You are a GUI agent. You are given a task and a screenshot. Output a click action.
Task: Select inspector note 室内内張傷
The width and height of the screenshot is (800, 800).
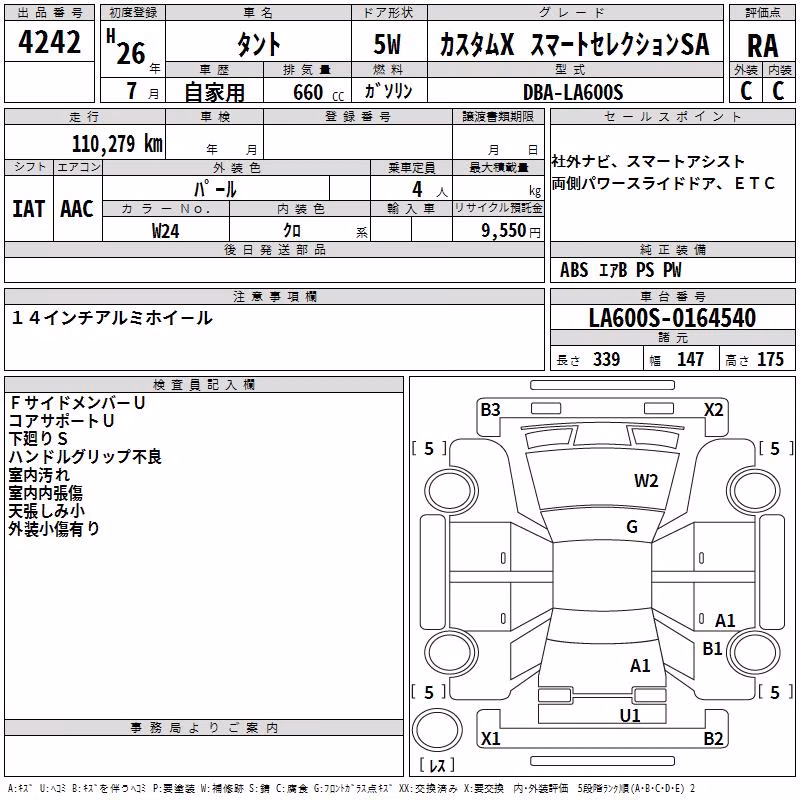click(45, 493)
